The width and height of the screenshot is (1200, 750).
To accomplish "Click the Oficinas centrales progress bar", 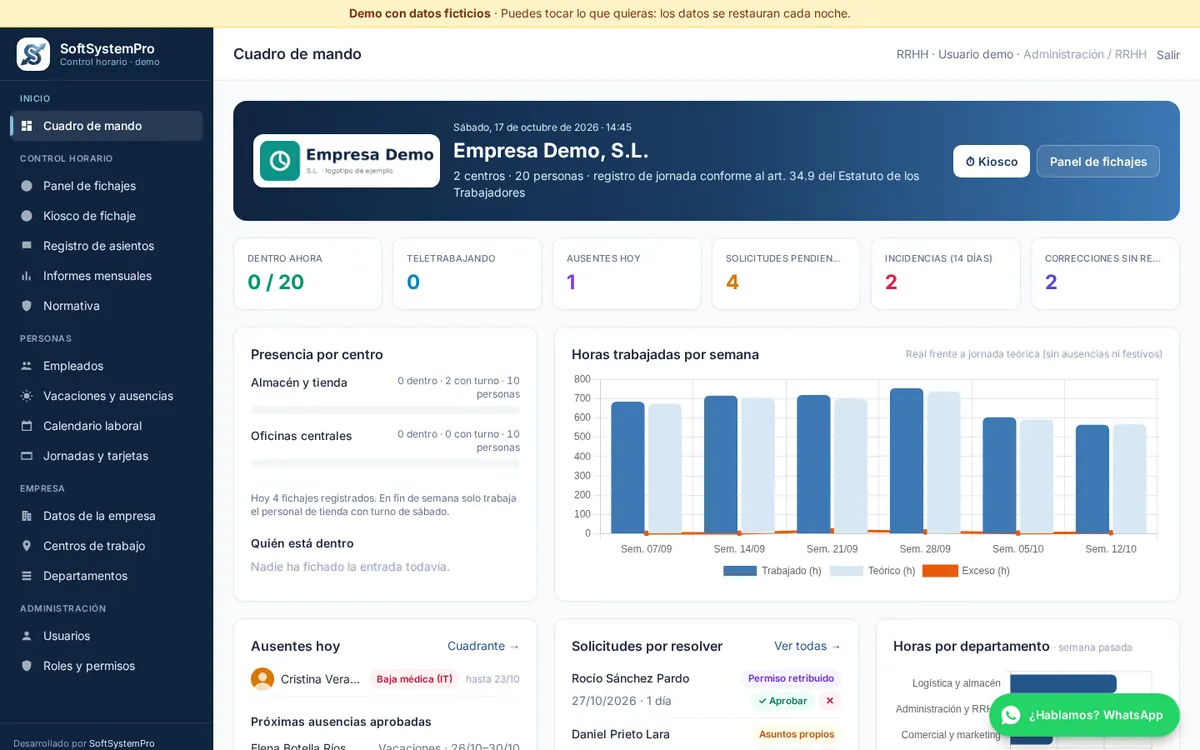I will pos(385,464).
